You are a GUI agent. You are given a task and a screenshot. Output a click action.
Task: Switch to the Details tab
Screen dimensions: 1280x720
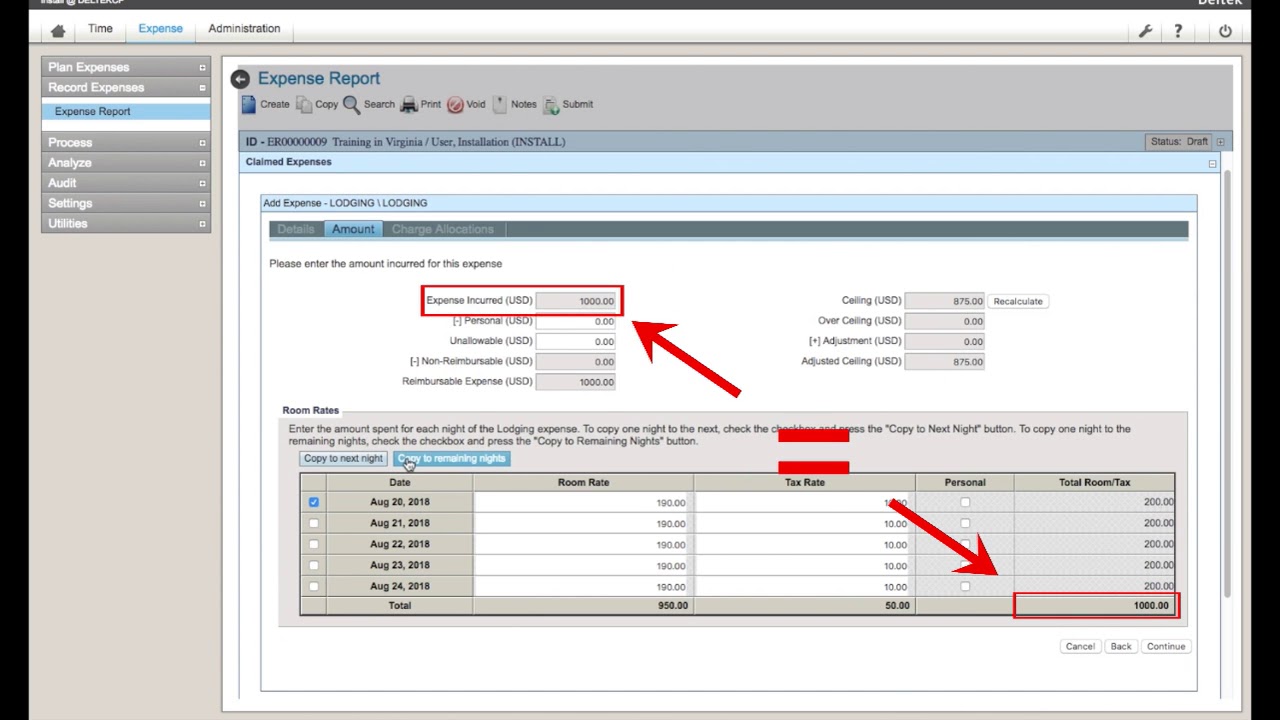tap(296, 229)
